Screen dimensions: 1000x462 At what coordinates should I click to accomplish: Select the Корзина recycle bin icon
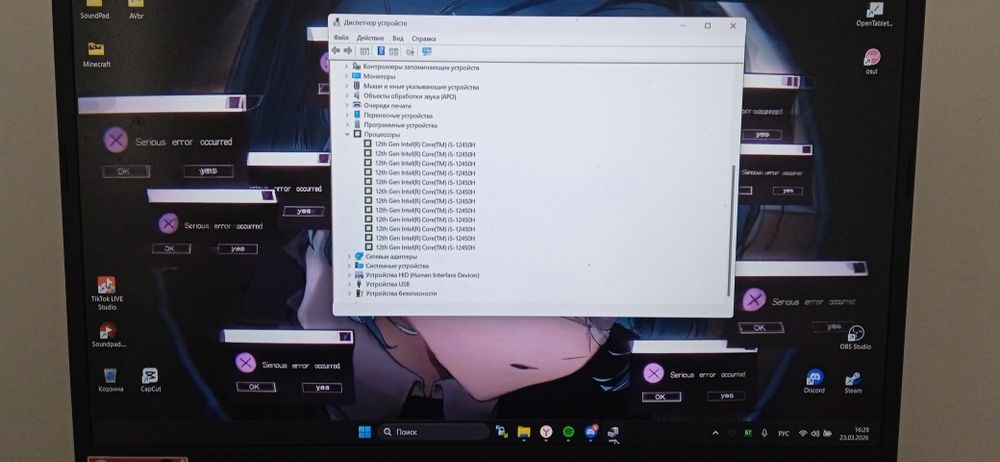[x=110, y=380]
